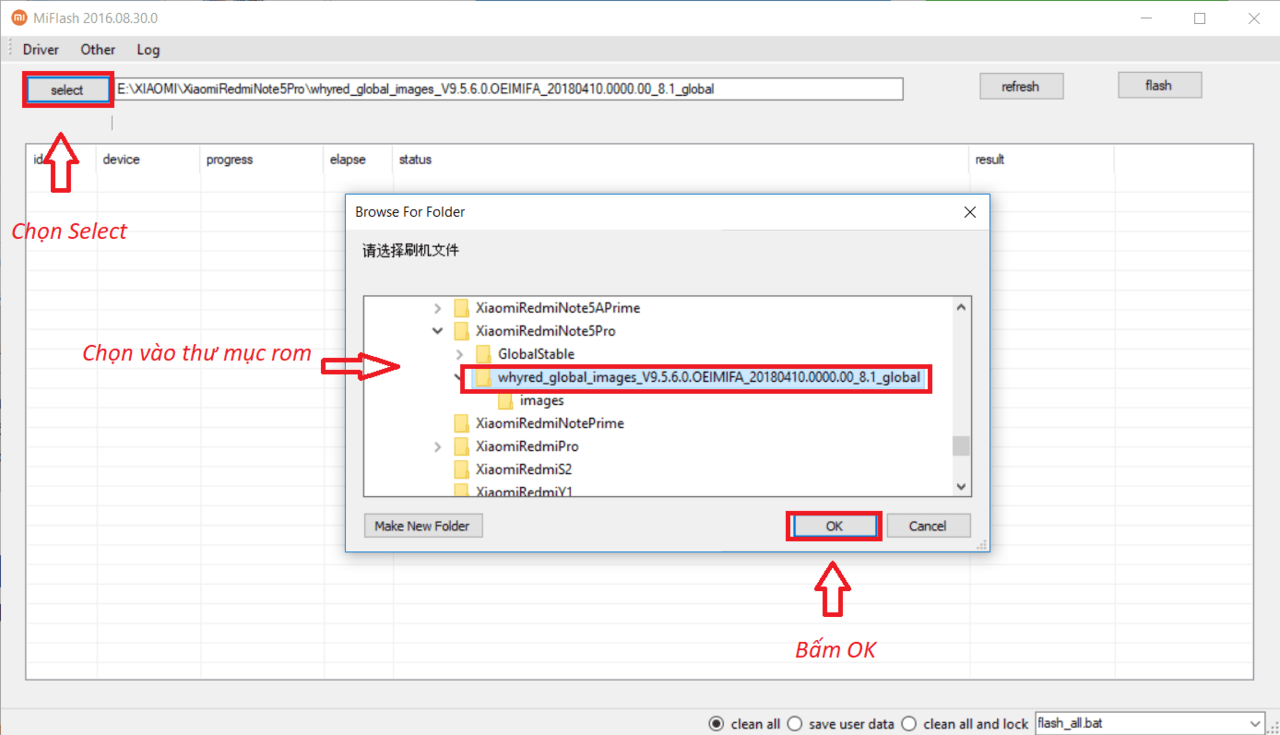Click OK in Browse For Folder dialog

[834, 526]
